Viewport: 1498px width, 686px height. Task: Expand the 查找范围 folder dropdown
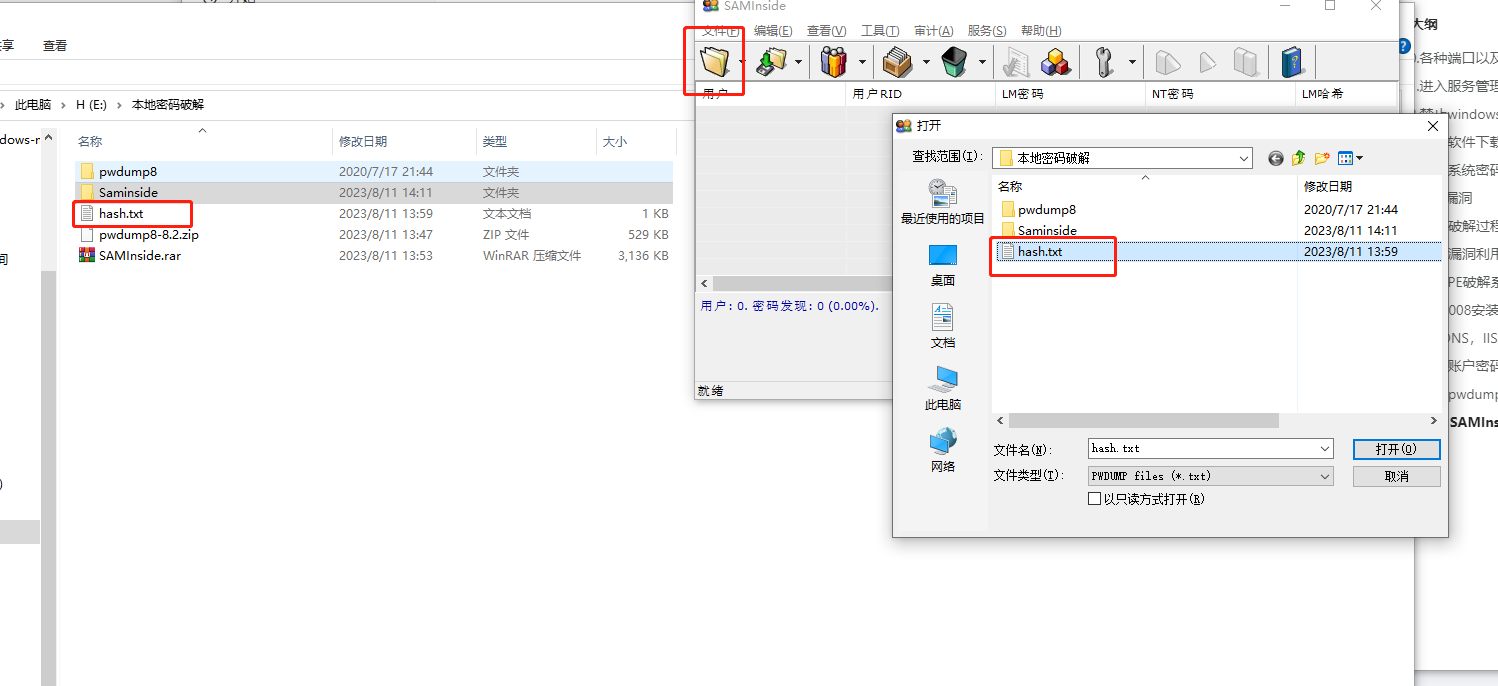1243,158
